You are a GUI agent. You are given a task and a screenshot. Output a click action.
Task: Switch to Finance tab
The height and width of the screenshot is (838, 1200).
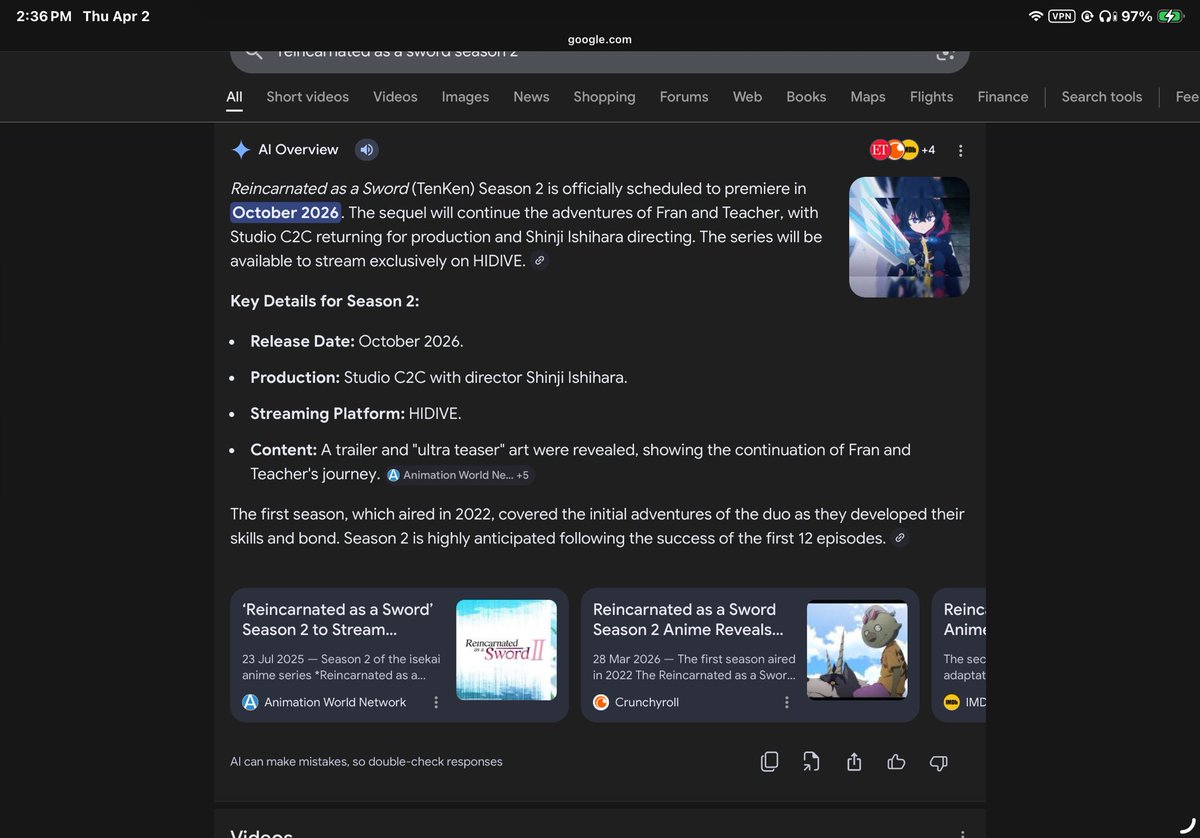click(1003, 97)
